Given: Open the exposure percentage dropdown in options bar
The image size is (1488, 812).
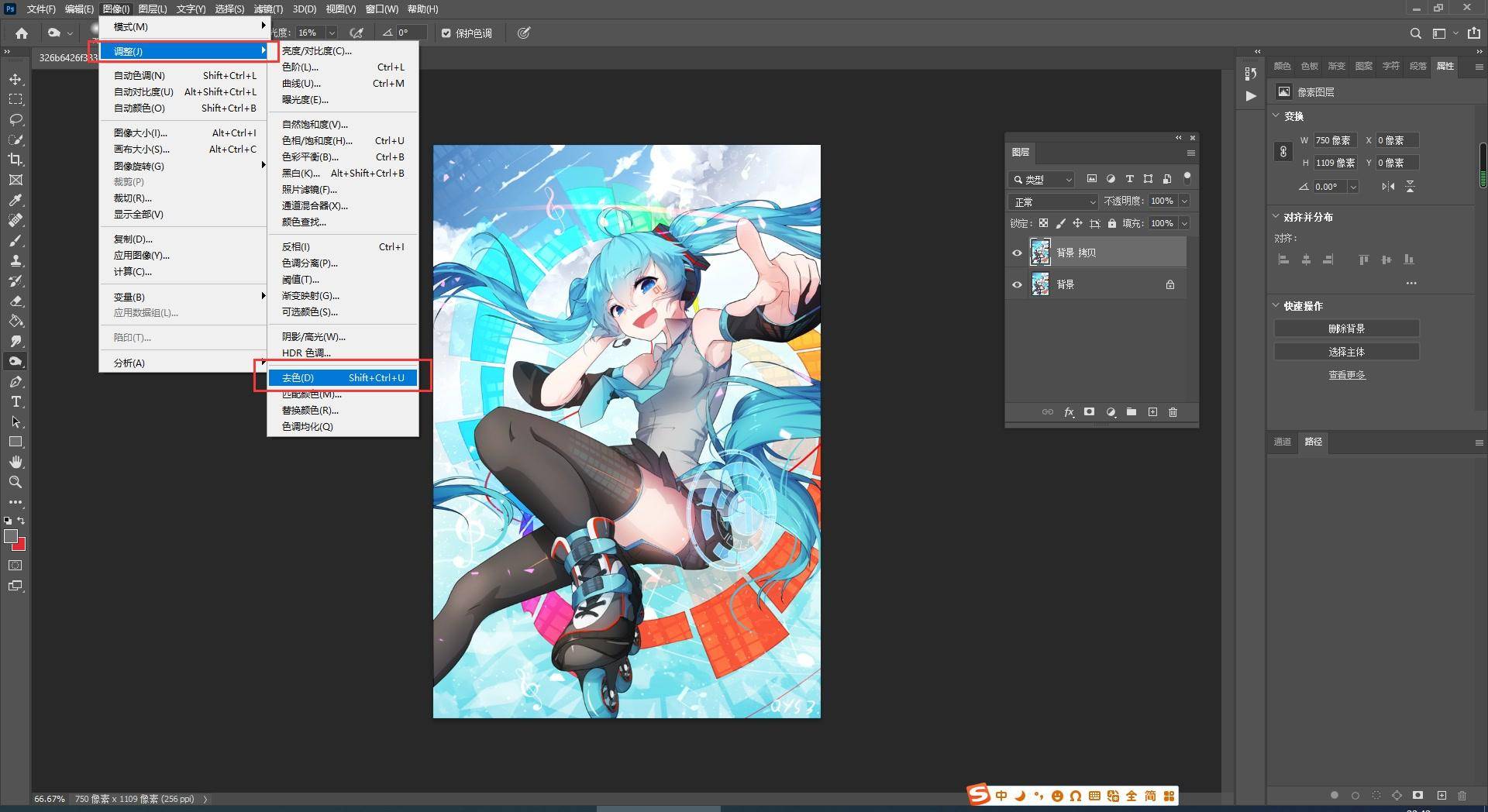Looking at the screenshot, I should tap(332, 33).
